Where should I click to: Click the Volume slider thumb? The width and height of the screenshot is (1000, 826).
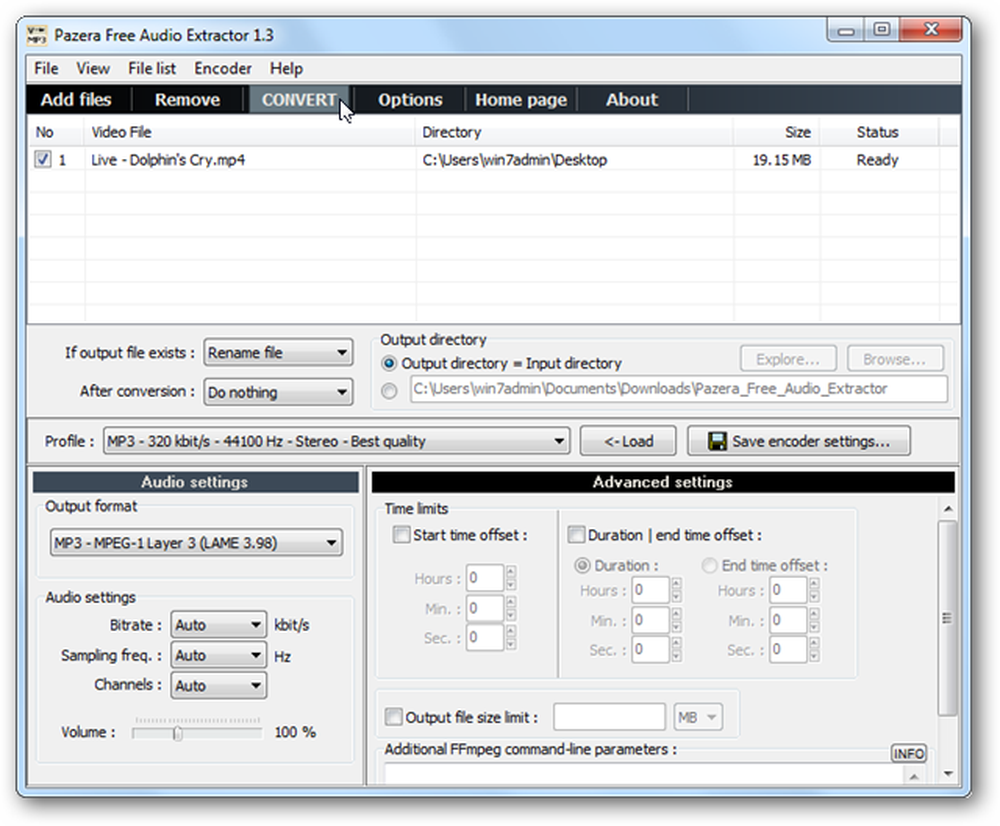click(x=177, y=734)
